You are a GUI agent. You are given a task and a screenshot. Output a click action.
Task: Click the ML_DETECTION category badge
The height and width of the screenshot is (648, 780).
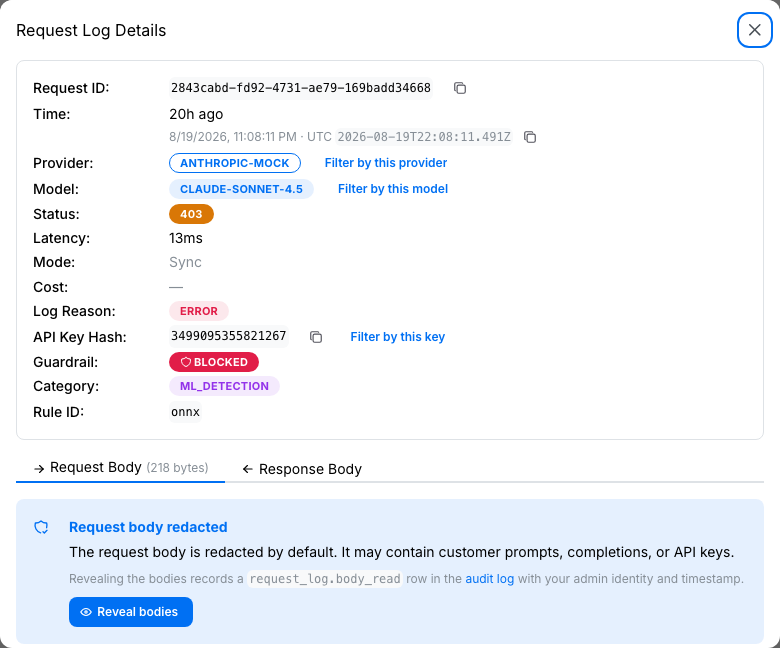point(224,386)
